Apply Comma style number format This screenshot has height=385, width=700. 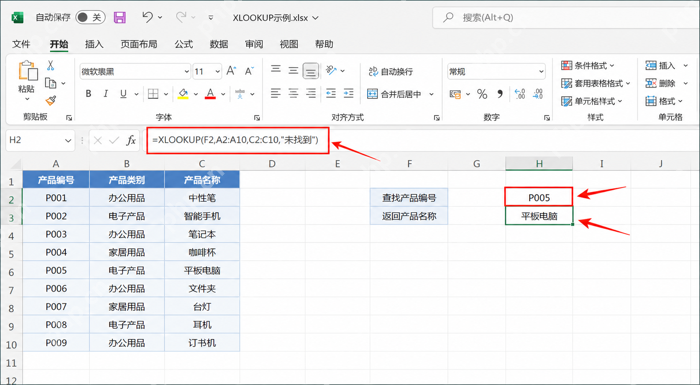pos(500,94)
